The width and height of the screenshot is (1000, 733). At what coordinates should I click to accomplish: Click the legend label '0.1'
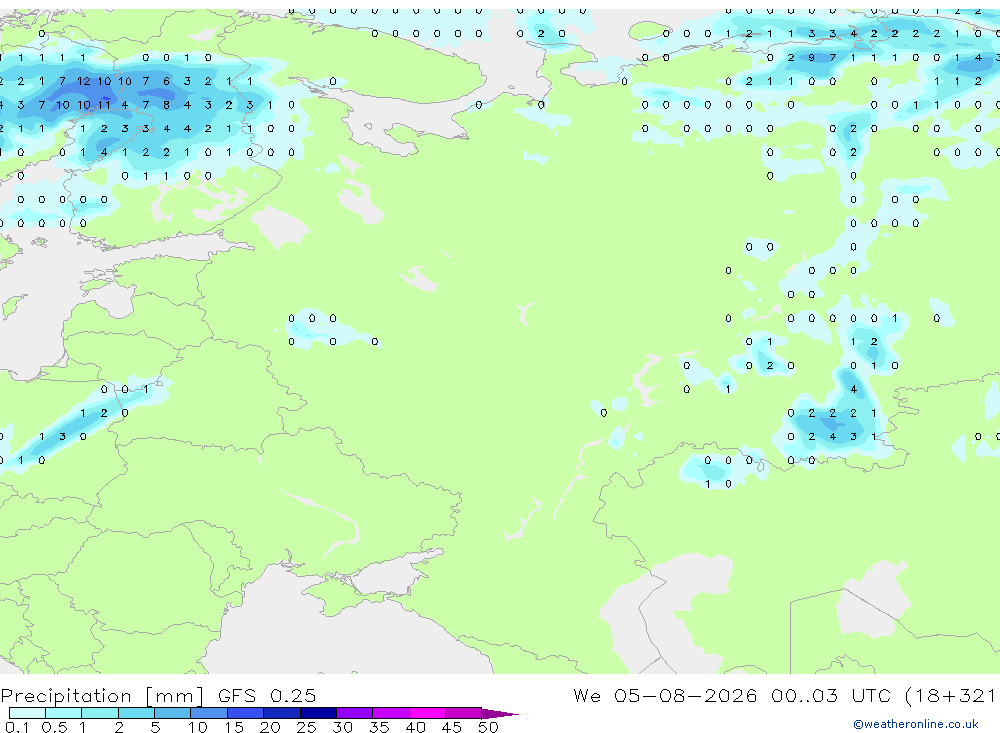point(17,727)
